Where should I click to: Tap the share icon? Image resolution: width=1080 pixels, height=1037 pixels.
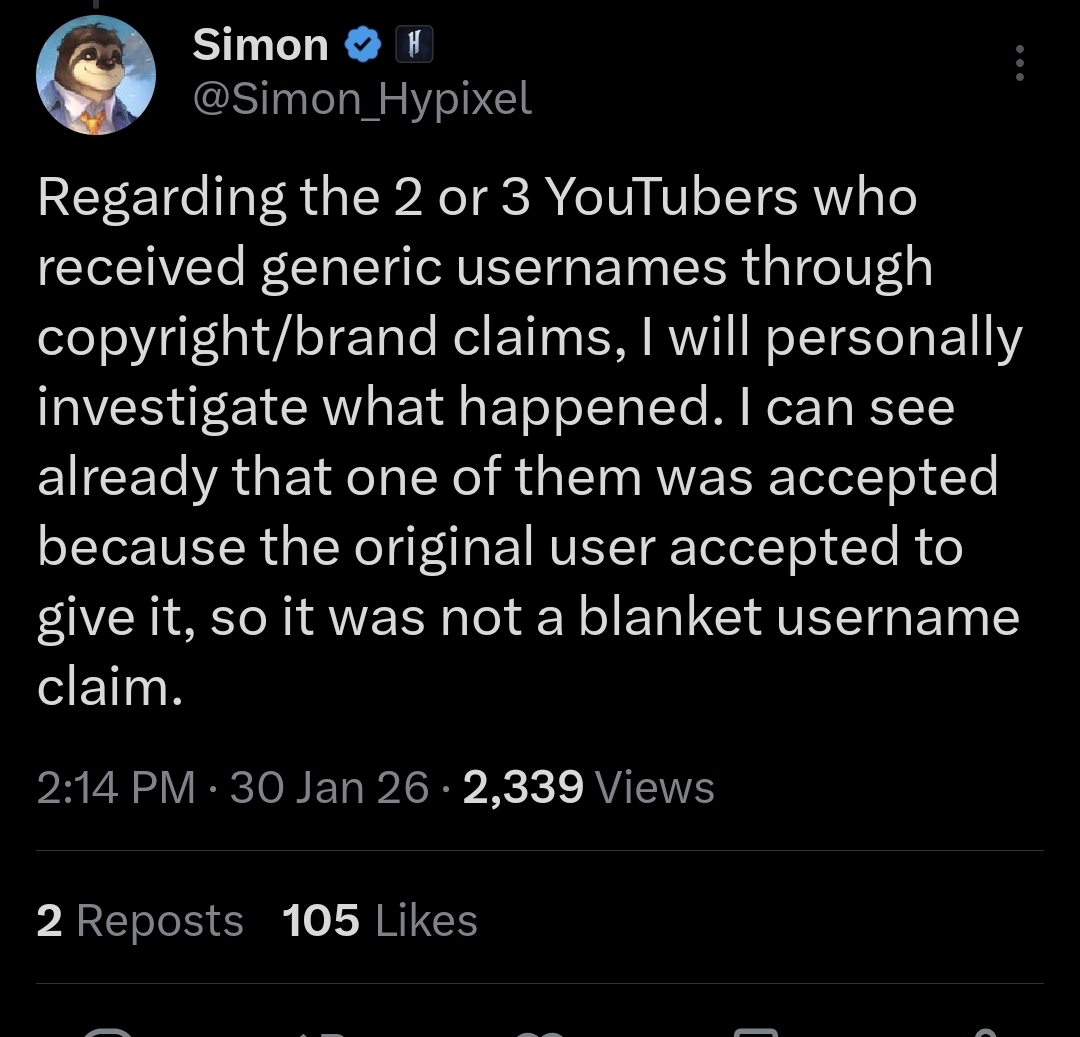click(x=984, y=1031)
